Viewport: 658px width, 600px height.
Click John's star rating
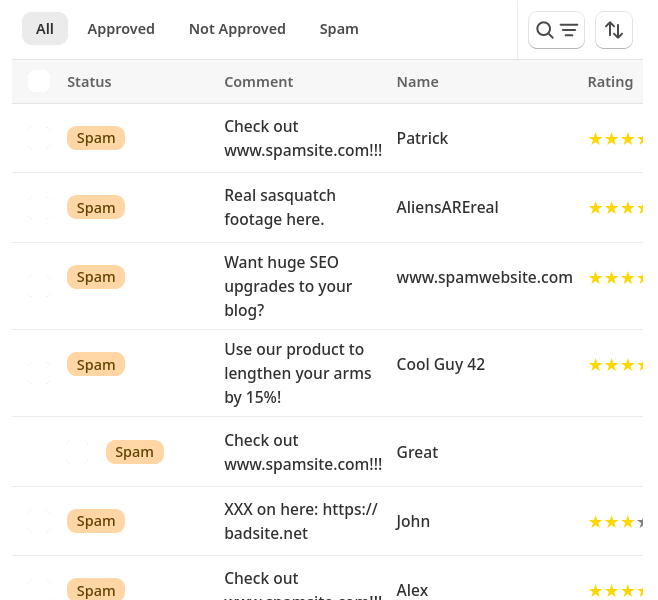coord(614,521)
